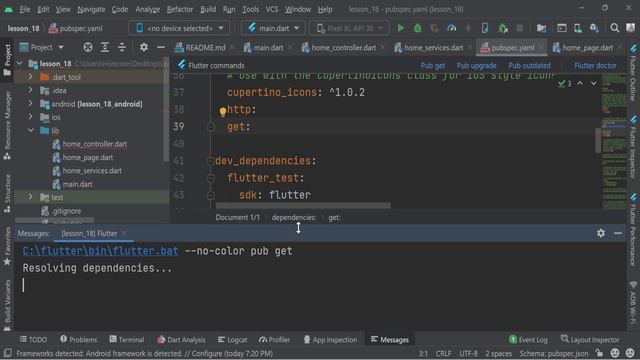Open the AVD Manager toolbar icon
Screen dimensions: 640x360
[x=578, y=28]
